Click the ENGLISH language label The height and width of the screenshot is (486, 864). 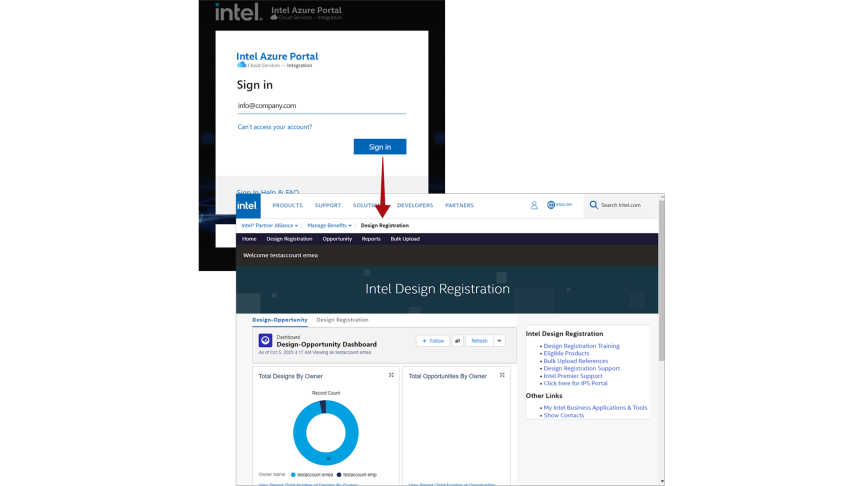click(x=564, y=204)
